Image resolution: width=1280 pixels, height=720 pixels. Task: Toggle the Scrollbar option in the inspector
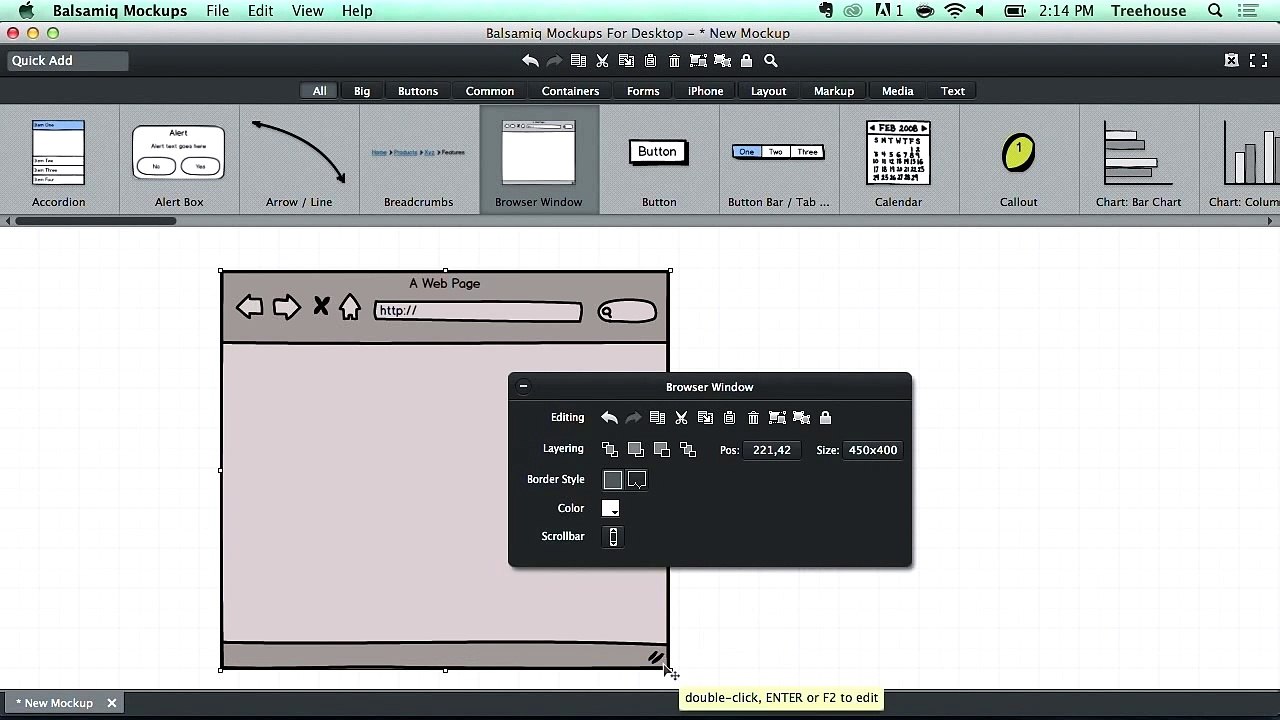tap(613, 537)
